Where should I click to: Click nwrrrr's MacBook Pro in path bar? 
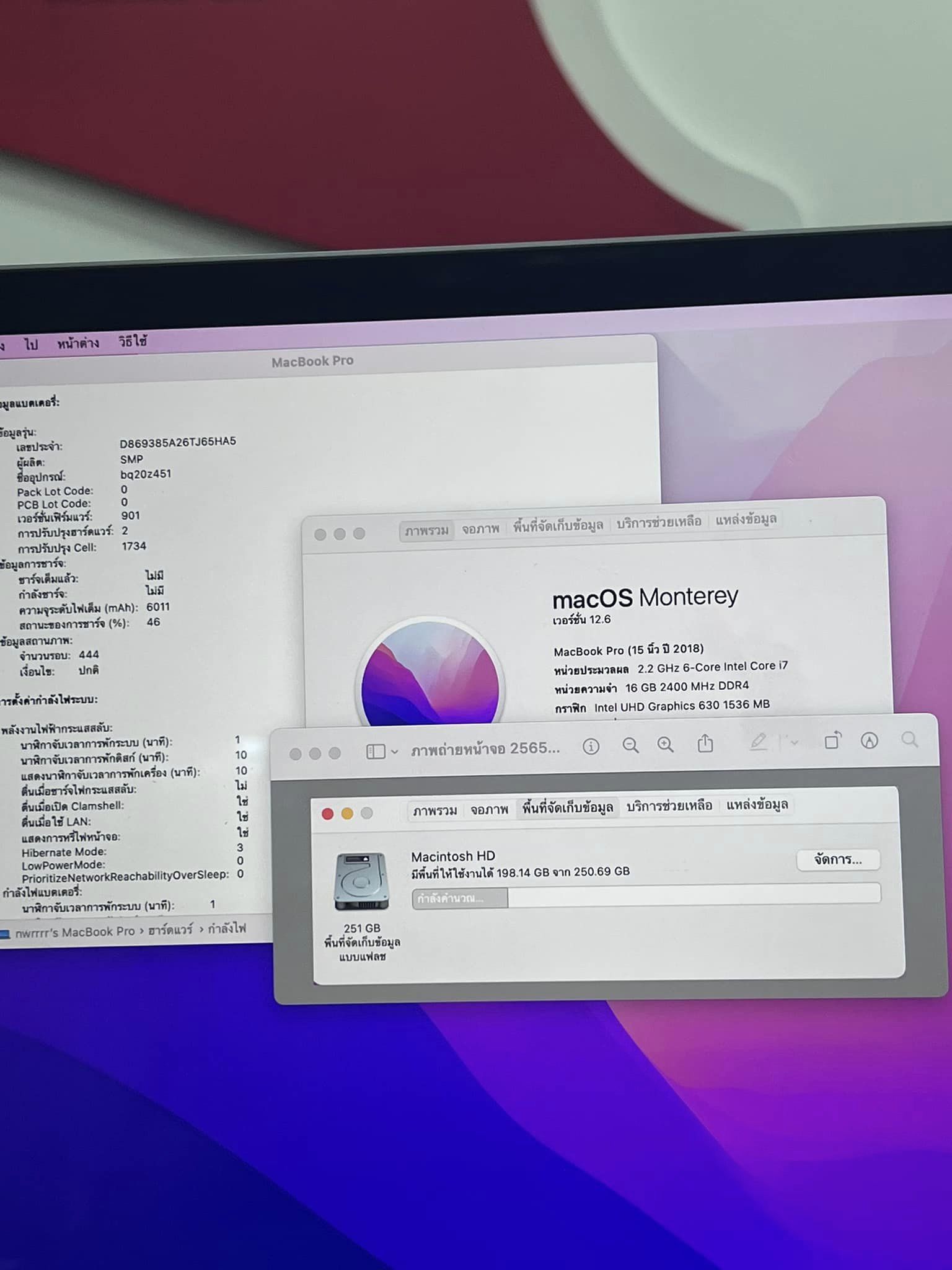pyautogui.click(x=74, y=932)
